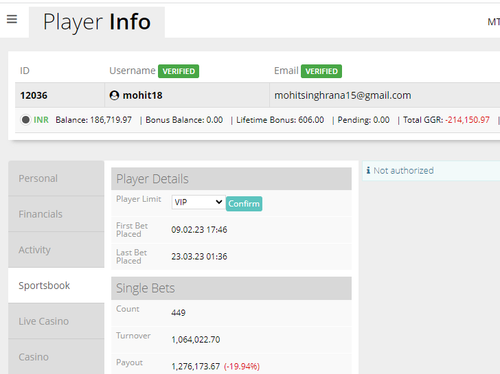Select the username mohit18
Screen dimensions: 500x374
tap(143, 95)
